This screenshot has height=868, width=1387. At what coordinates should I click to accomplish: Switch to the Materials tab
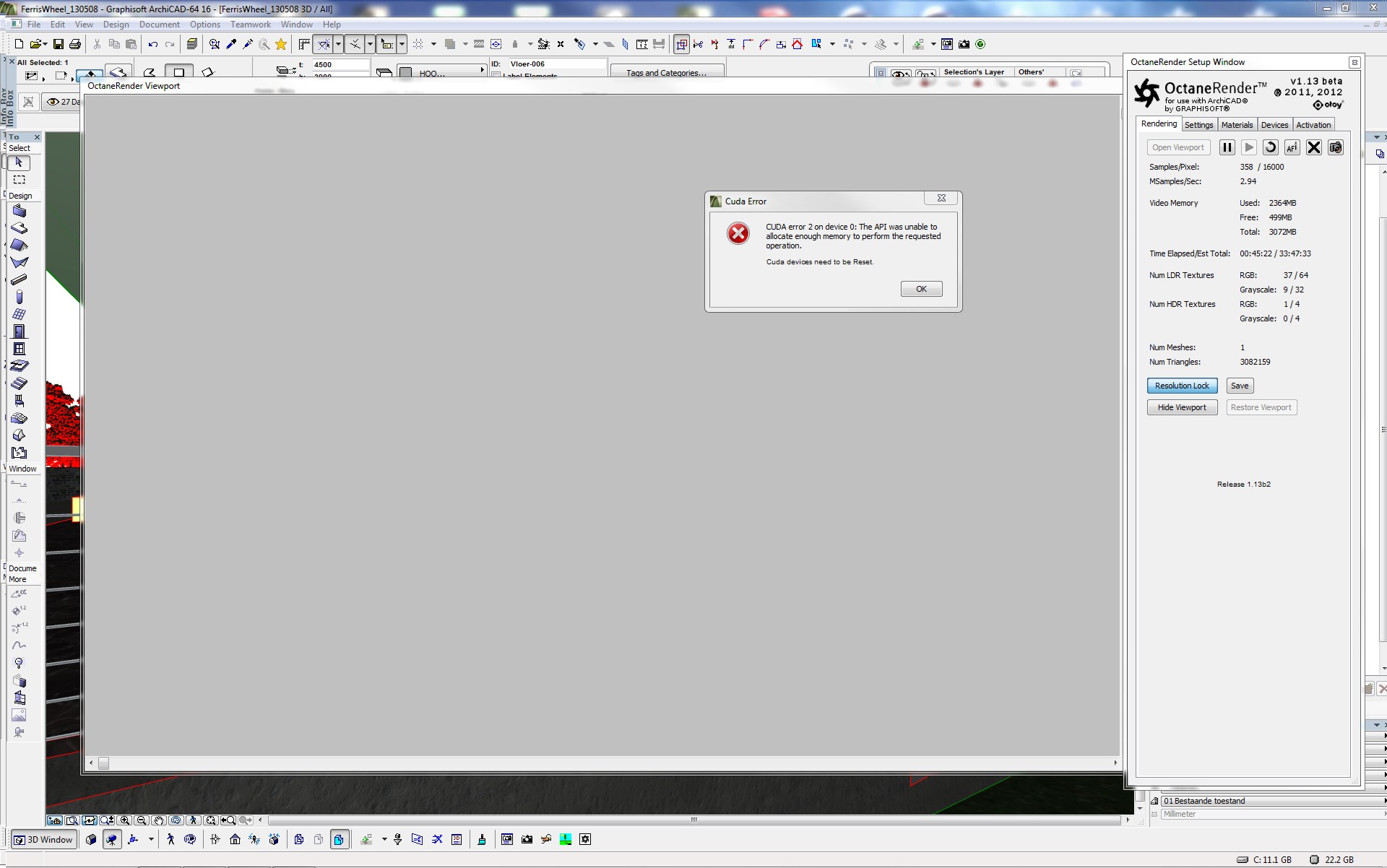1237,125
